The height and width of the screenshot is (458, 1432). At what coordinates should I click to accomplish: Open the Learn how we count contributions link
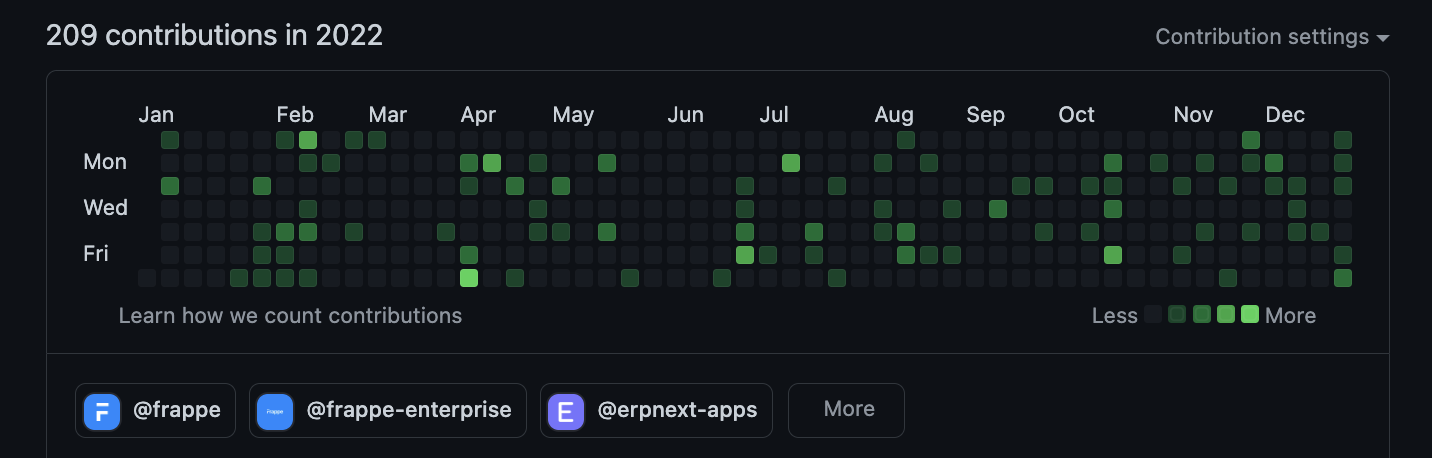290,316
